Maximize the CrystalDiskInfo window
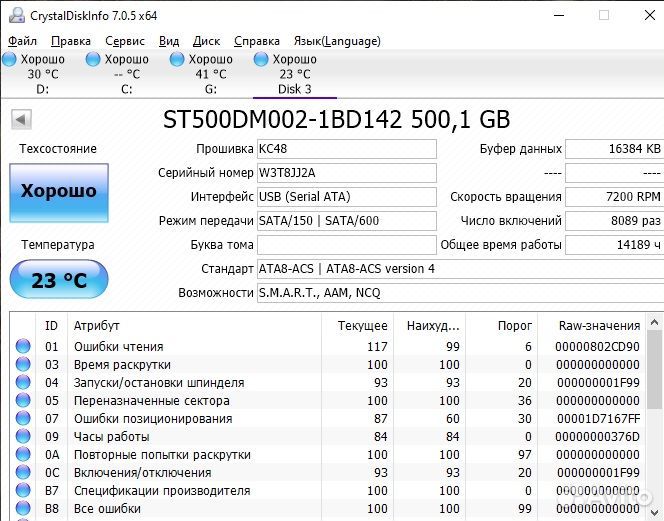 pyautogui.click(x=604, y=16)
